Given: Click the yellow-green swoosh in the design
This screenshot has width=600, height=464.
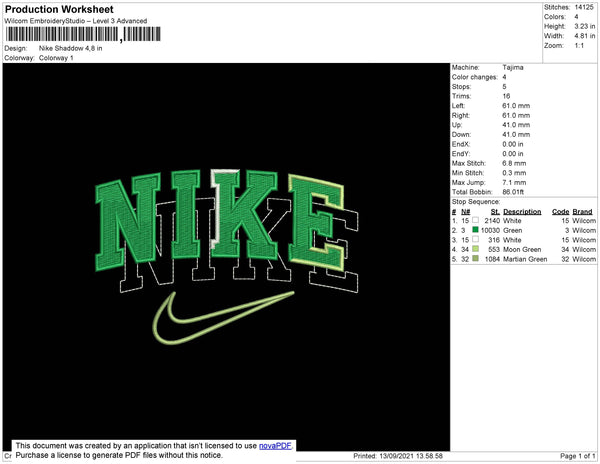Looking at the screenshot, I should tap(223, 318).
